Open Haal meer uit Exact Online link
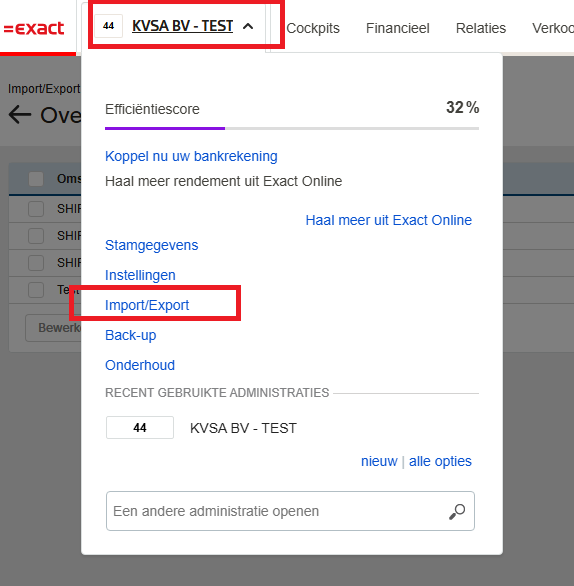The width and height of the screenshot is (574, 586). pyautogui.click(x=389, y=220)
